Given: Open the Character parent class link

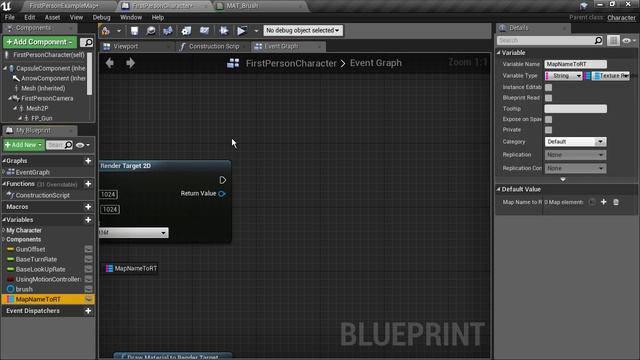Looking at the screenshot, I should pos(621,18).
